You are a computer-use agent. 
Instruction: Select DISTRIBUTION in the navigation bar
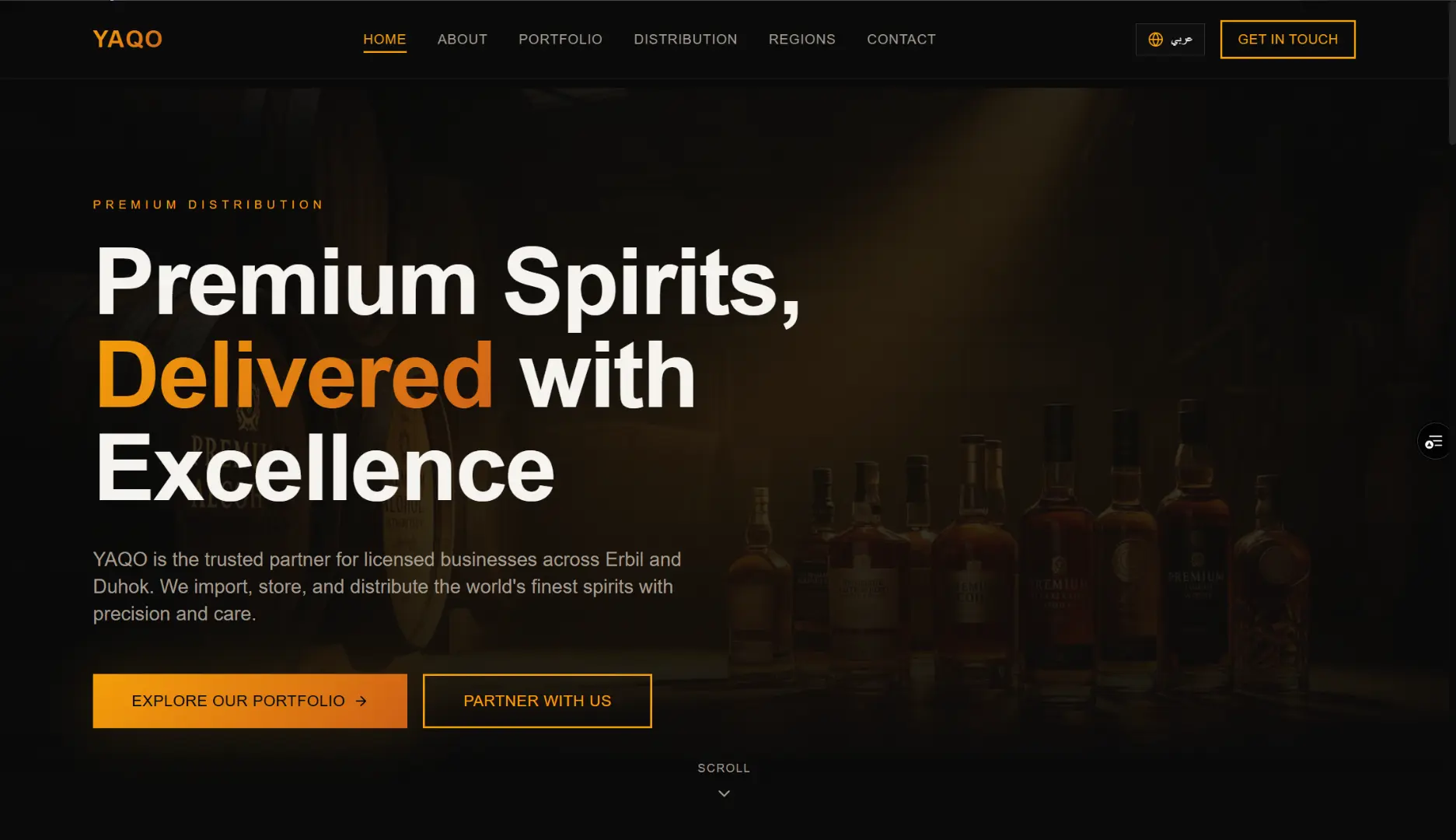pos(686,39)
